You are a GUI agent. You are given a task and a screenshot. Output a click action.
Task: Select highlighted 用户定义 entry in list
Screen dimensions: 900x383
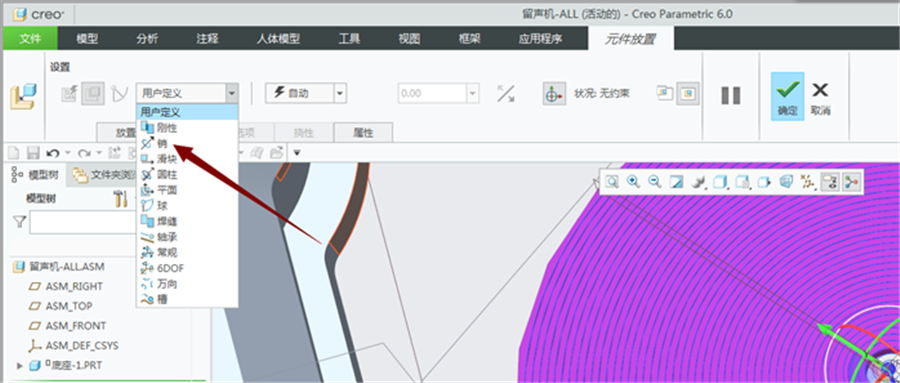click(187, 113)
